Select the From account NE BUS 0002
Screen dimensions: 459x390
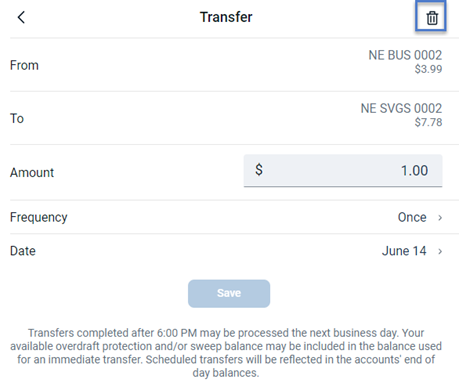[x=405, y=55]
